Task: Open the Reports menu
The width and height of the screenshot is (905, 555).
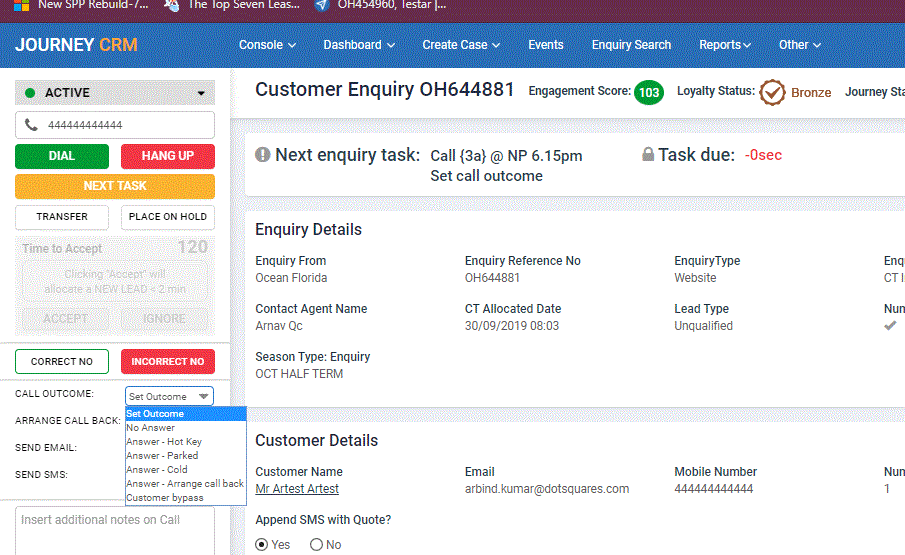Action: click(725, 45)
